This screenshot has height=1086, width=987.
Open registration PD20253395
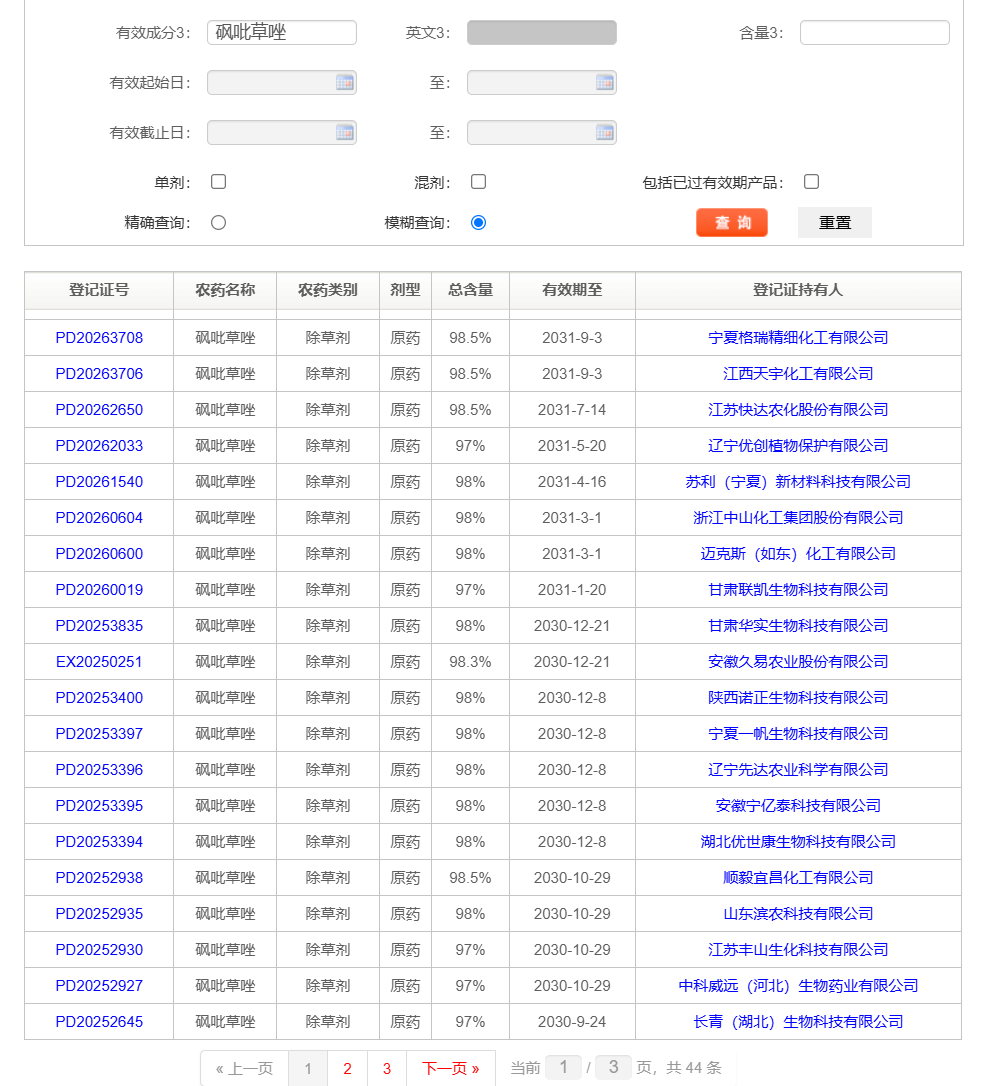(x=99, y=806)
